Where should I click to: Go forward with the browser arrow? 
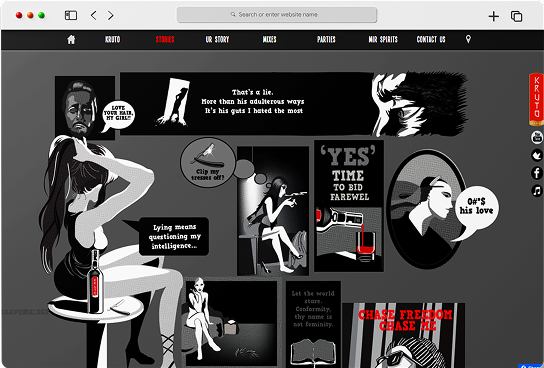coord(110,15)
